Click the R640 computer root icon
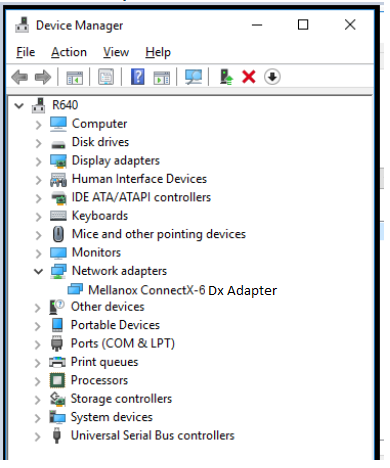The image size is (390, 468). pos(38,105)
